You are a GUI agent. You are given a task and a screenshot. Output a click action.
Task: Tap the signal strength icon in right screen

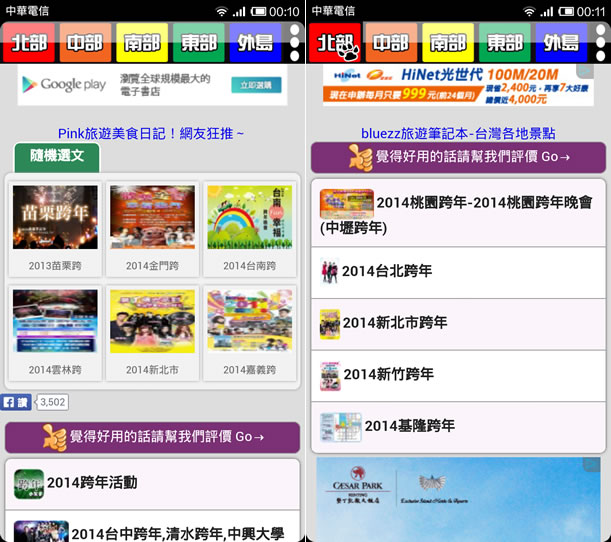pyautogui.click(x=546, y=11)
